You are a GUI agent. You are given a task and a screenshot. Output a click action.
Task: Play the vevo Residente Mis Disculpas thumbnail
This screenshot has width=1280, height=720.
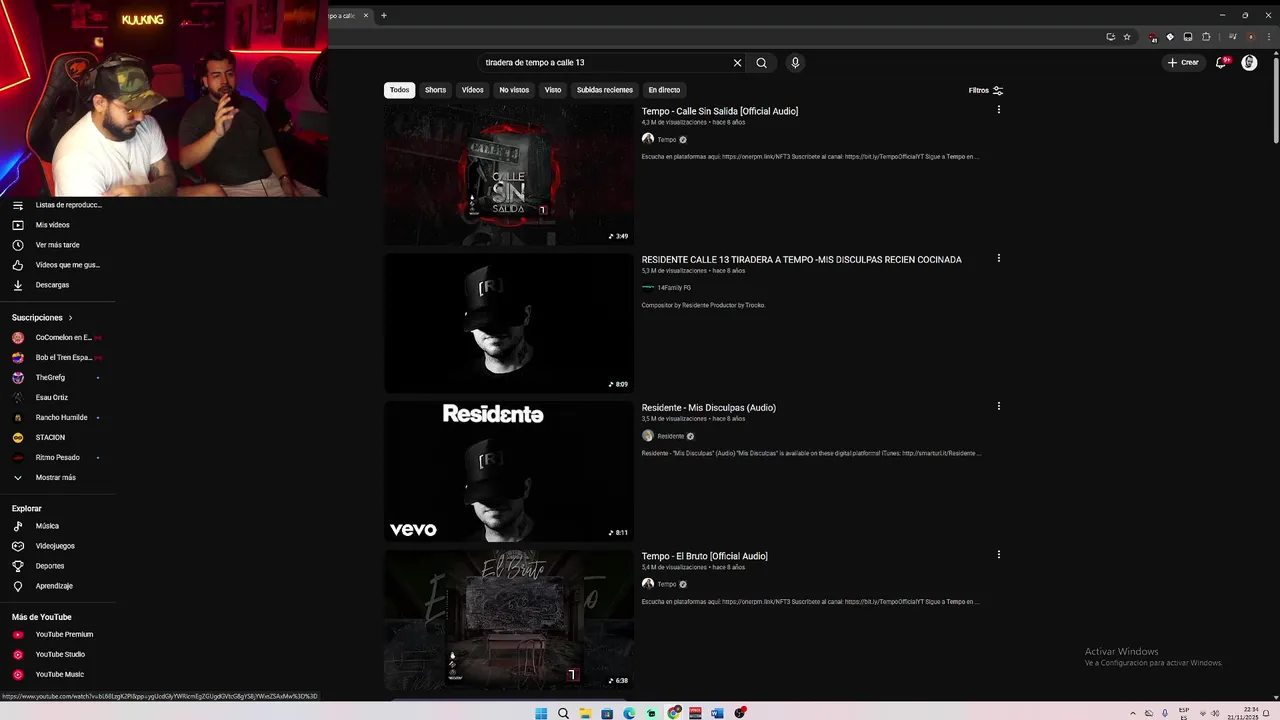(x=509, y=471)
